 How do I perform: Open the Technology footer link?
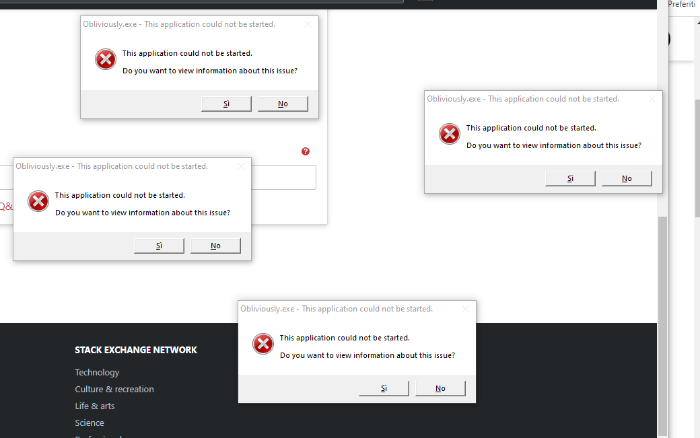(97, 372)
